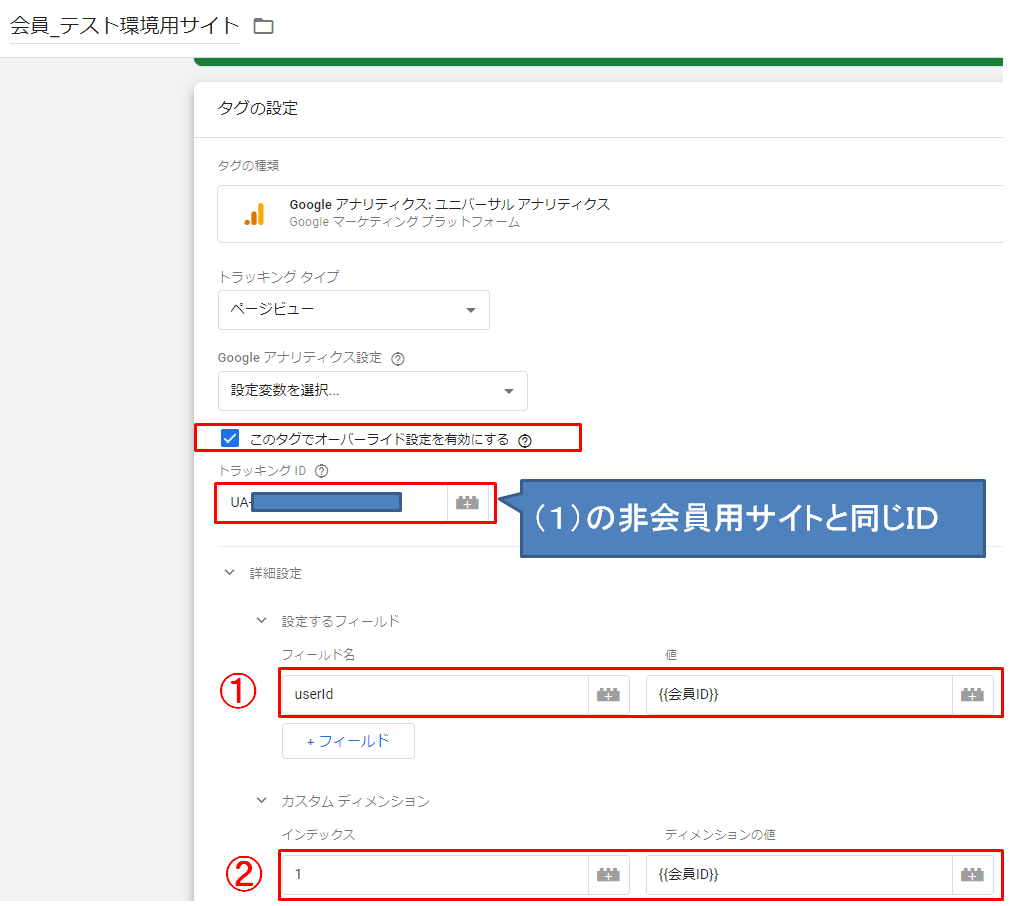Open 設定変数を選択 dropdown
This screenshot has width=1018, height=906.
[373, 391]
